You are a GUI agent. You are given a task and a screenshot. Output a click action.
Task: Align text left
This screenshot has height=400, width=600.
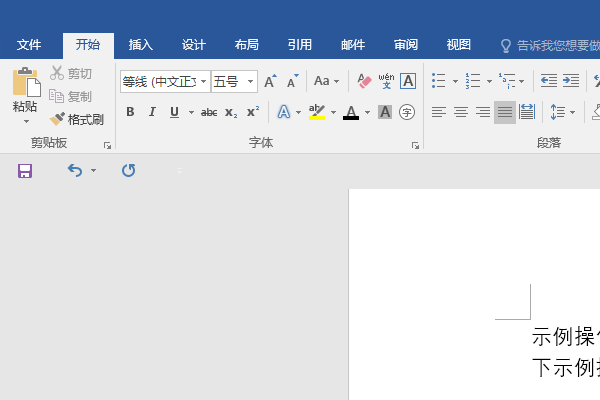439,112
